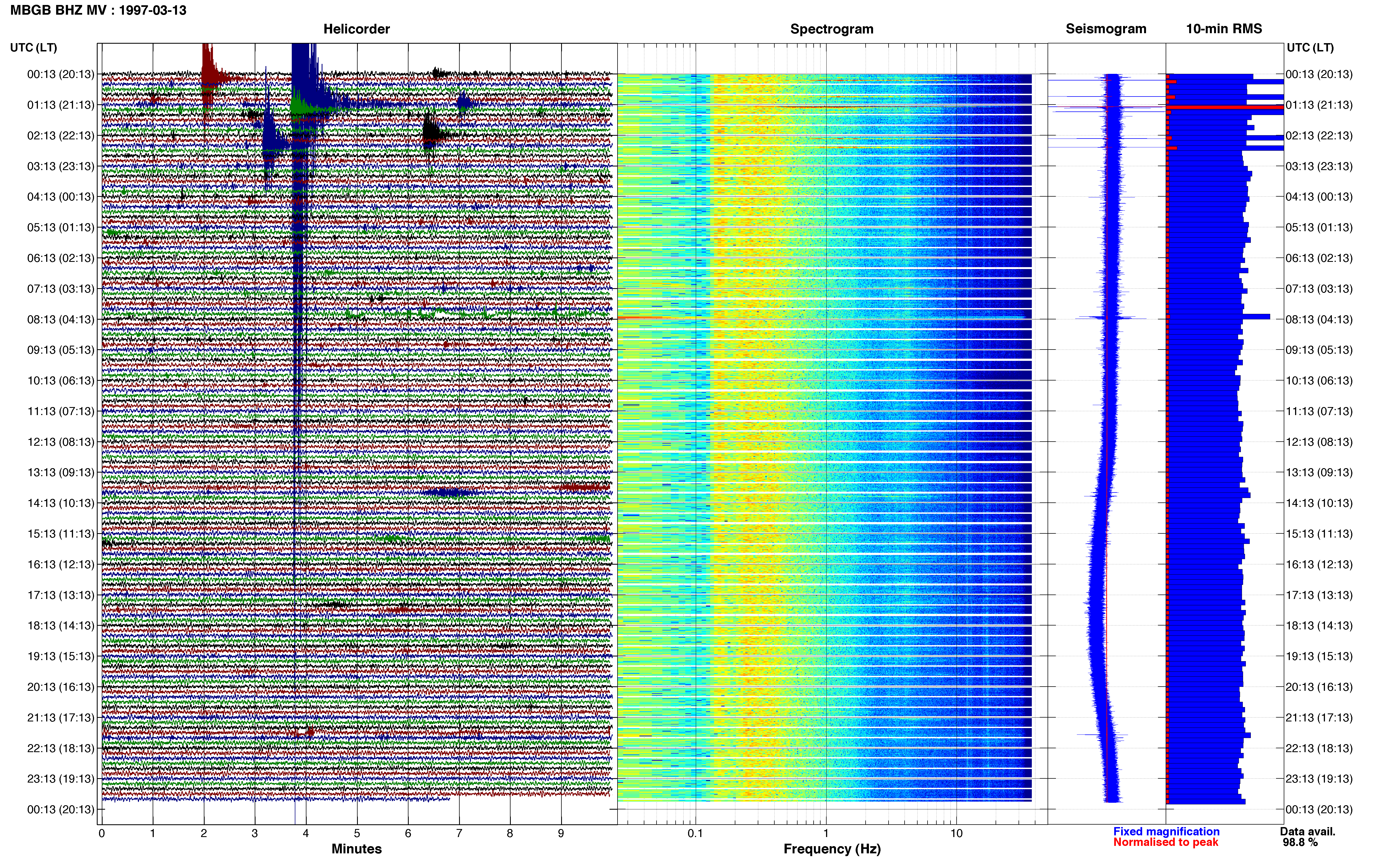
Task: Click the left time label '03:13 (23:13)'
Action: click(61, 166)
